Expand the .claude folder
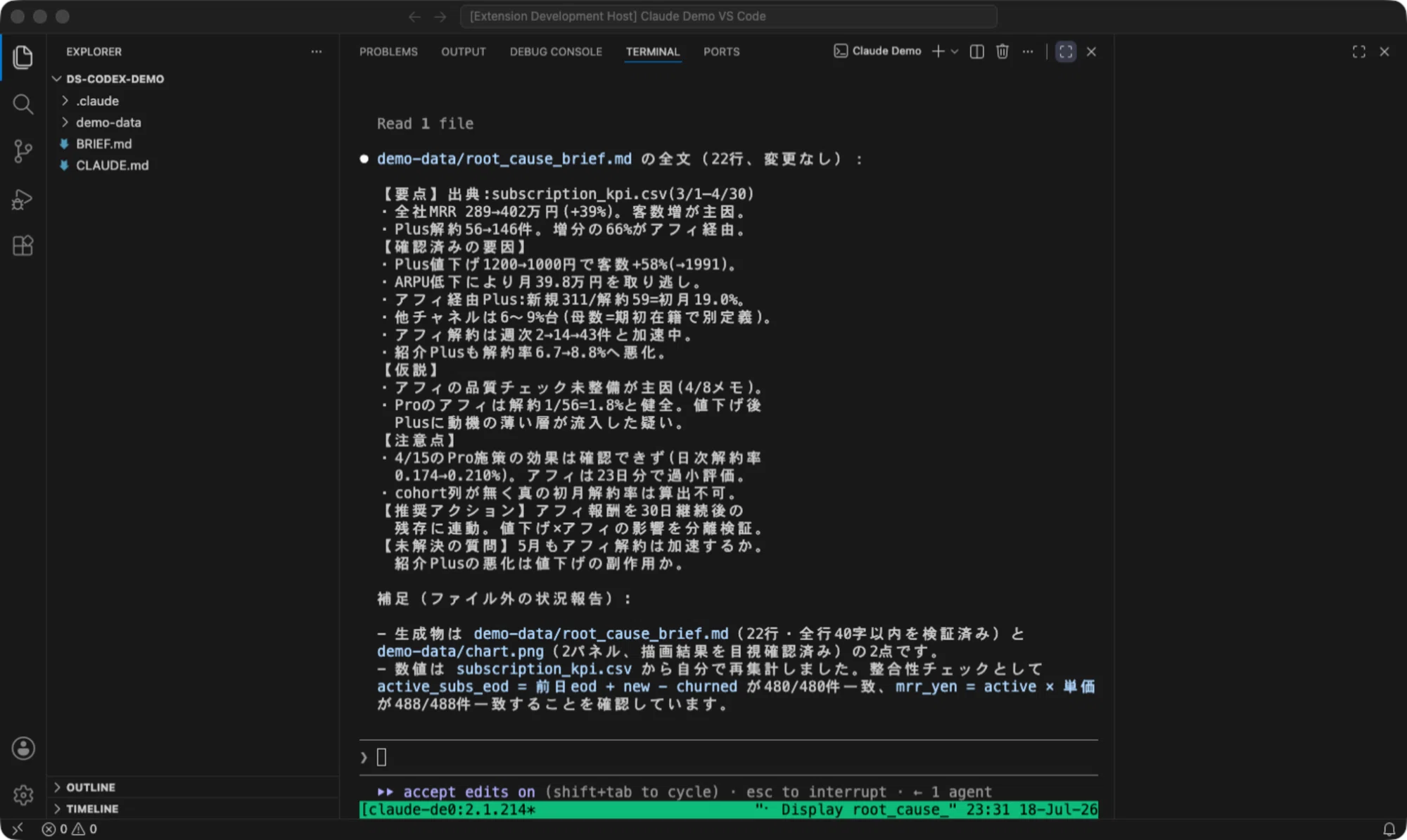1407x840 pixels. [x=97, y=101]
